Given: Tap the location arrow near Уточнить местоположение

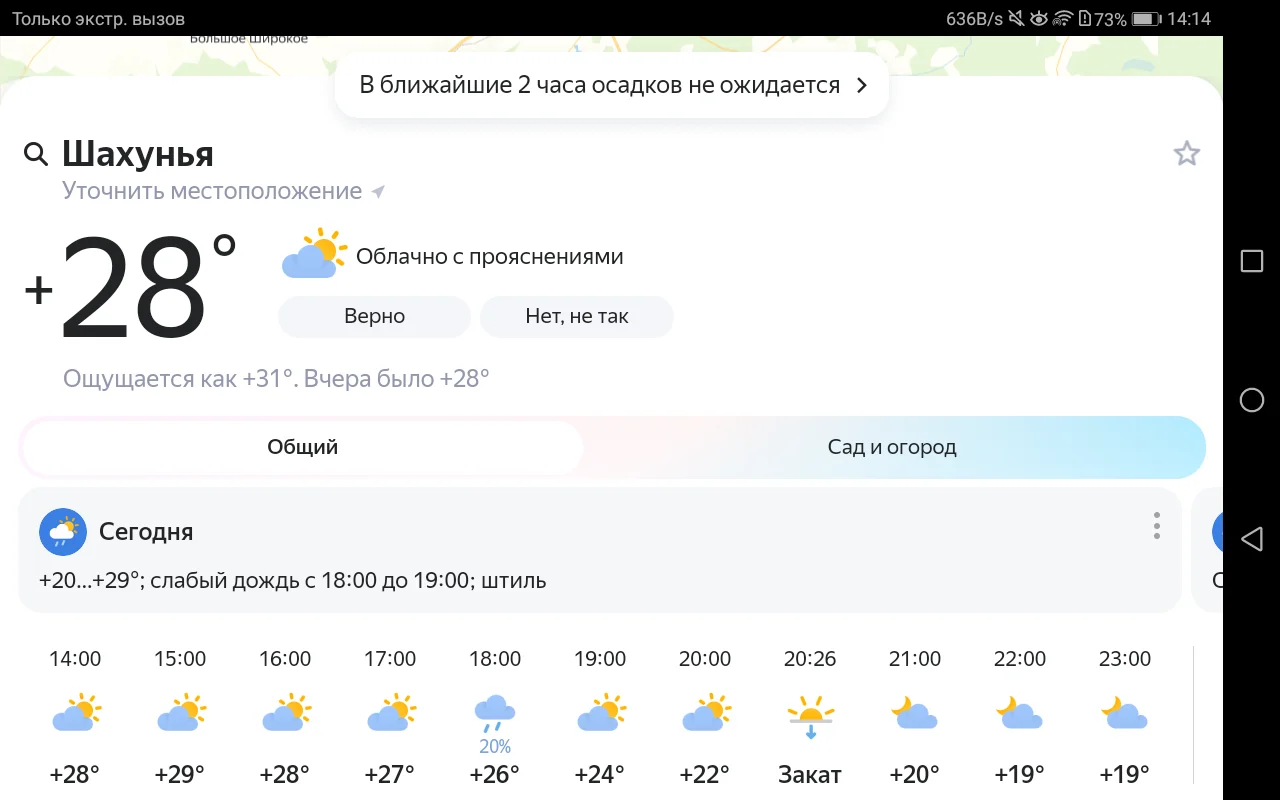Looking at the screenshot, I should click(377, 190).
